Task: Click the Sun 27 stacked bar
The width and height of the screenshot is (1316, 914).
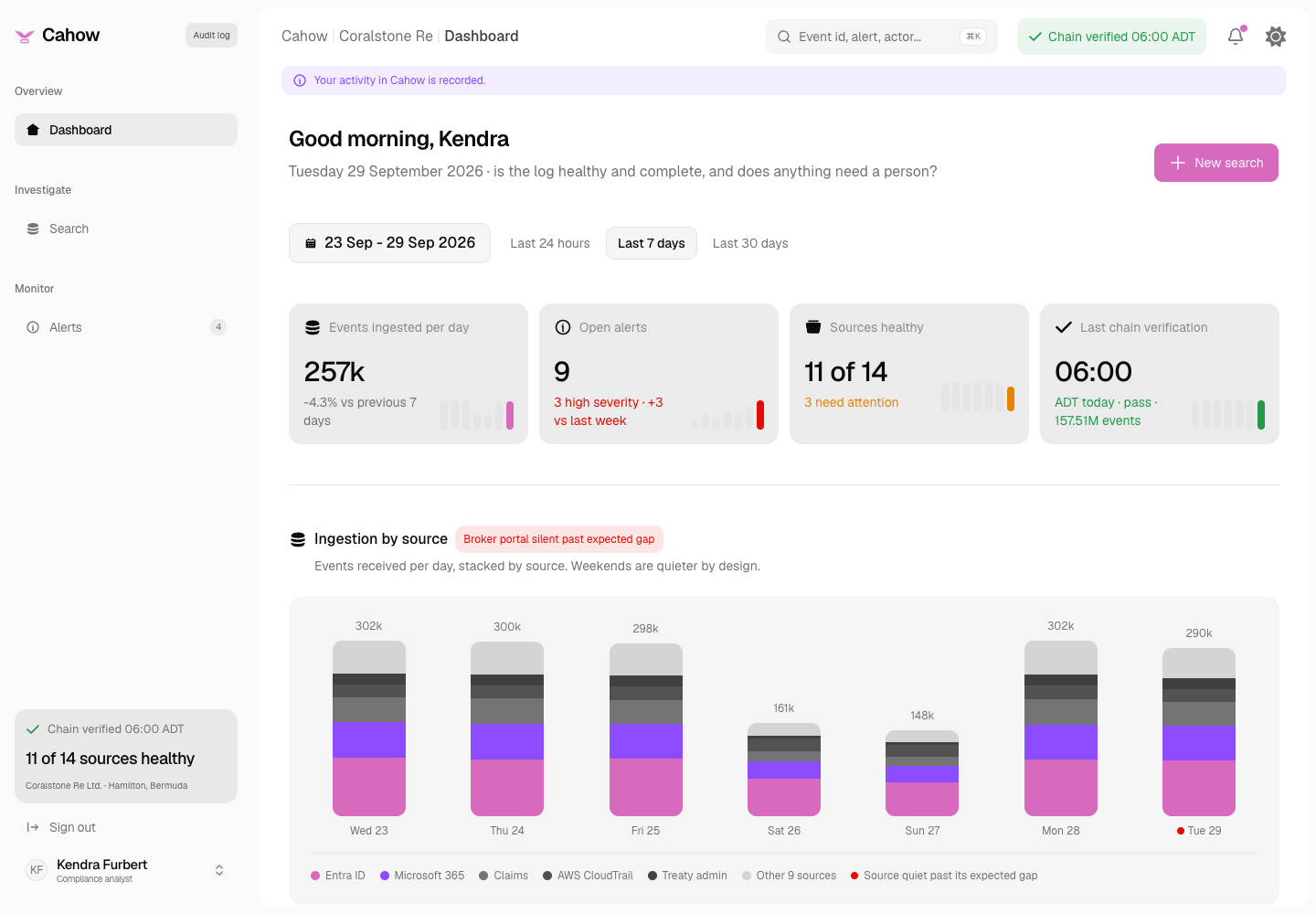Action: pyautogui.click(x=922, y=773)
